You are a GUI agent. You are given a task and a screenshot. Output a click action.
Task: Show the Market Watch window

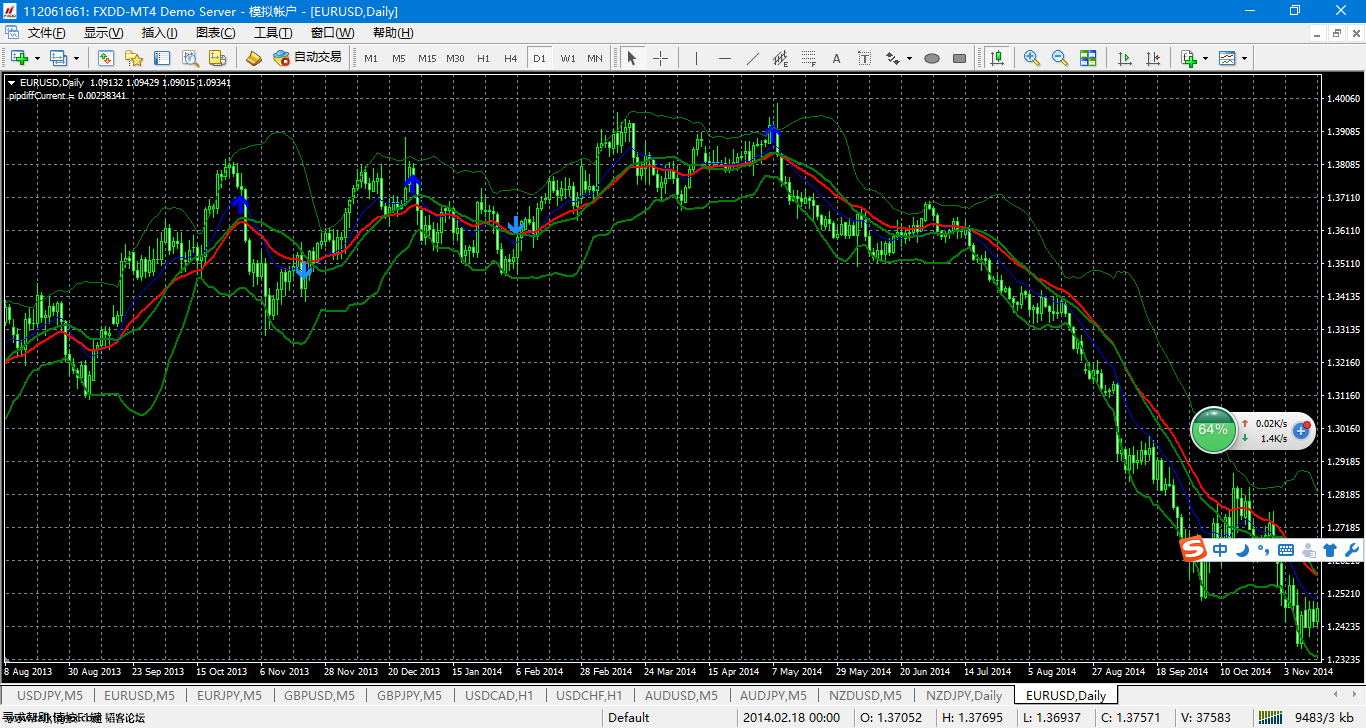[106, 58]
